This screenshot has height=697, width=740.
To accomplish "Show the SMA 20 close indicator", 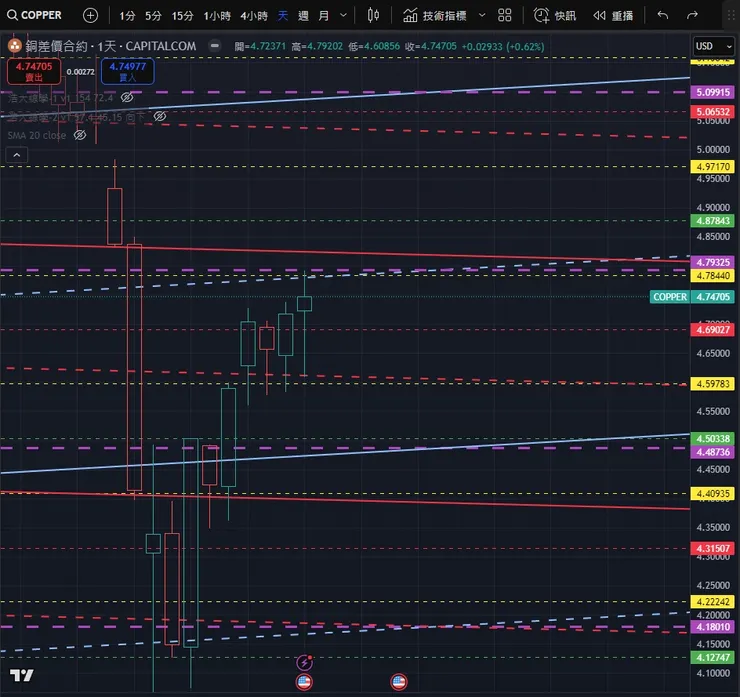I will click(80, 135).
